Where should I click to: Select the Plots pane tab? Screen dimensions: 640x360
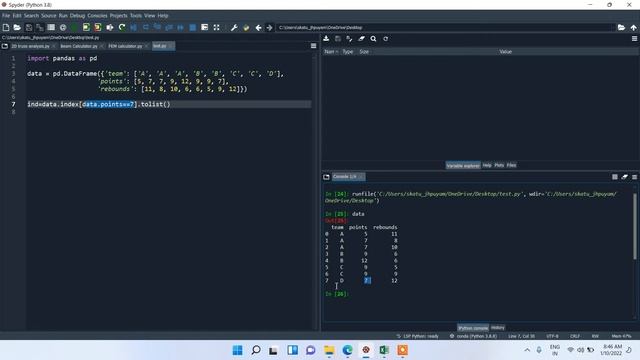coord(499,165)
